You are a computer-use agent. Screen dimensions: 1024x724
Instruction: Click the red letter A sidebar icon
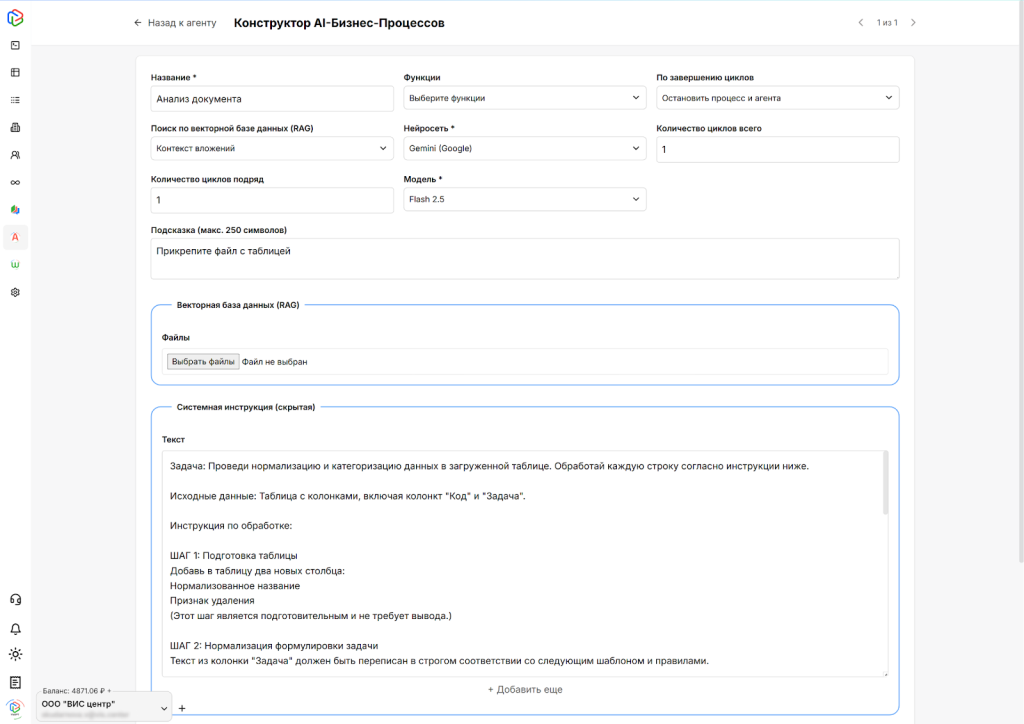tap(15, 237)
